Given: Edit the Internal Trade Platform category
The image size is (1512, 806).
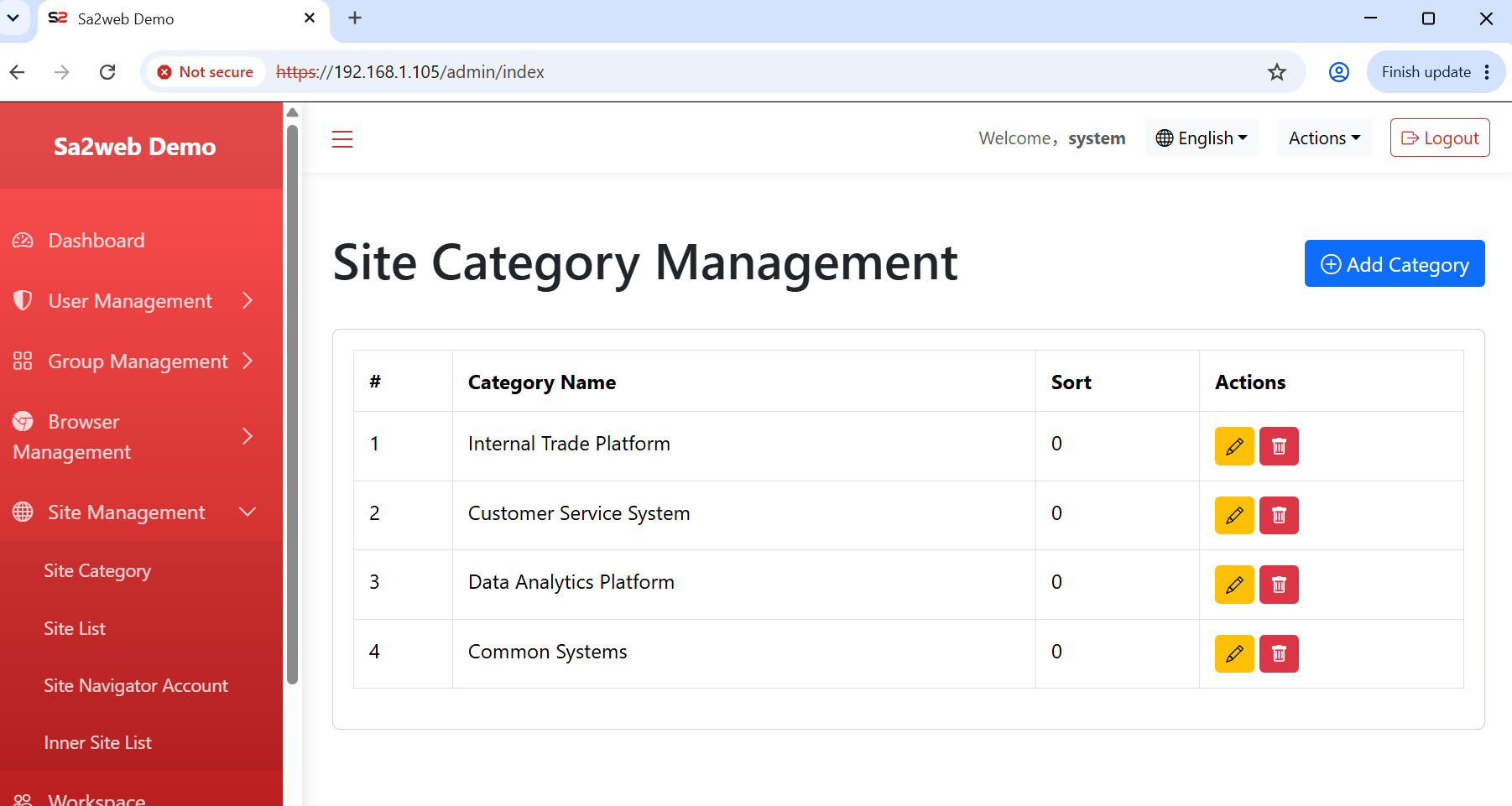Looking at the screenshot, I should tap(1234, 446).
